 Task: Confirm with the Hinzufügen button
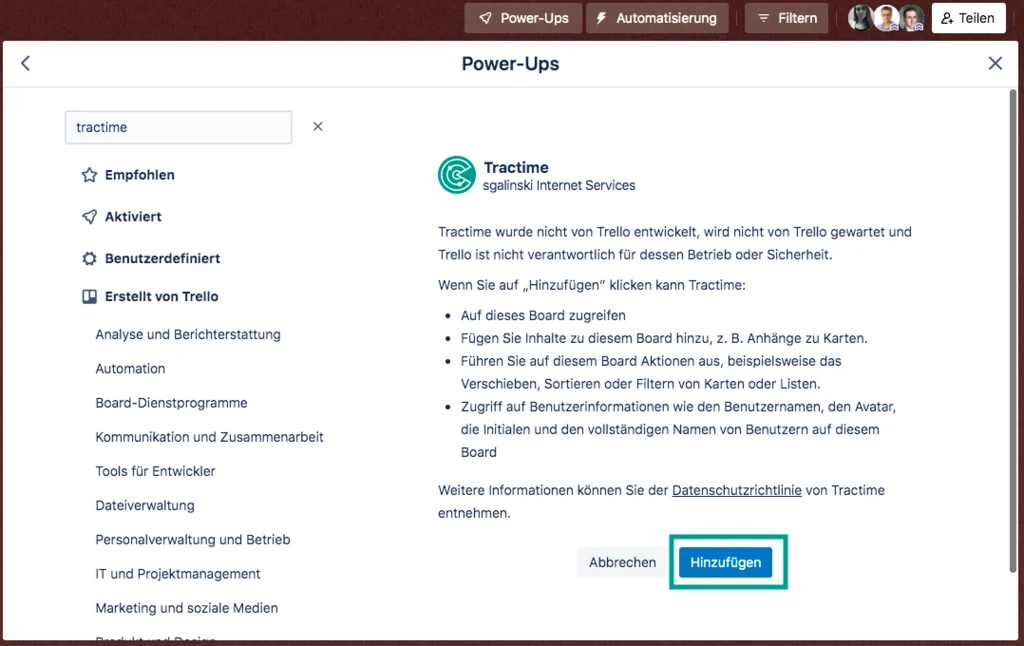click(728, 562)
